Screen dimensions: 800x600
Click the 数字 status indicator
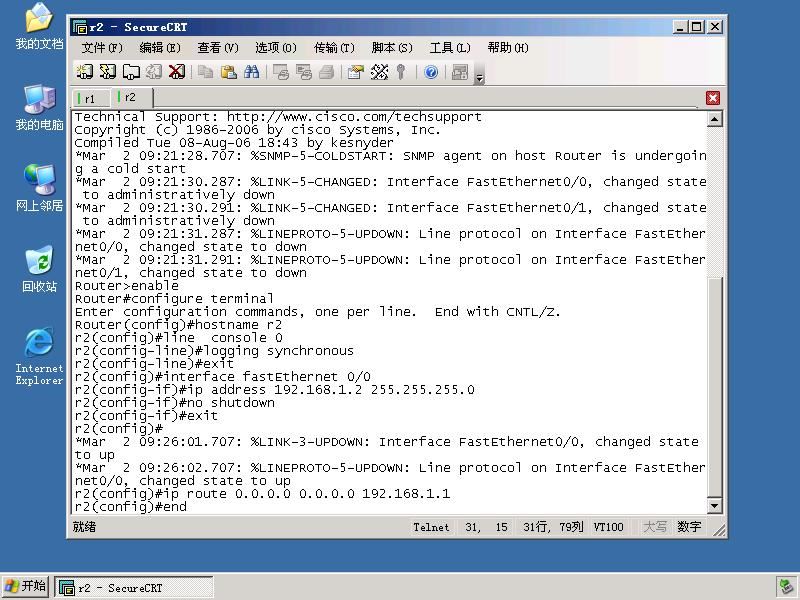689,527
